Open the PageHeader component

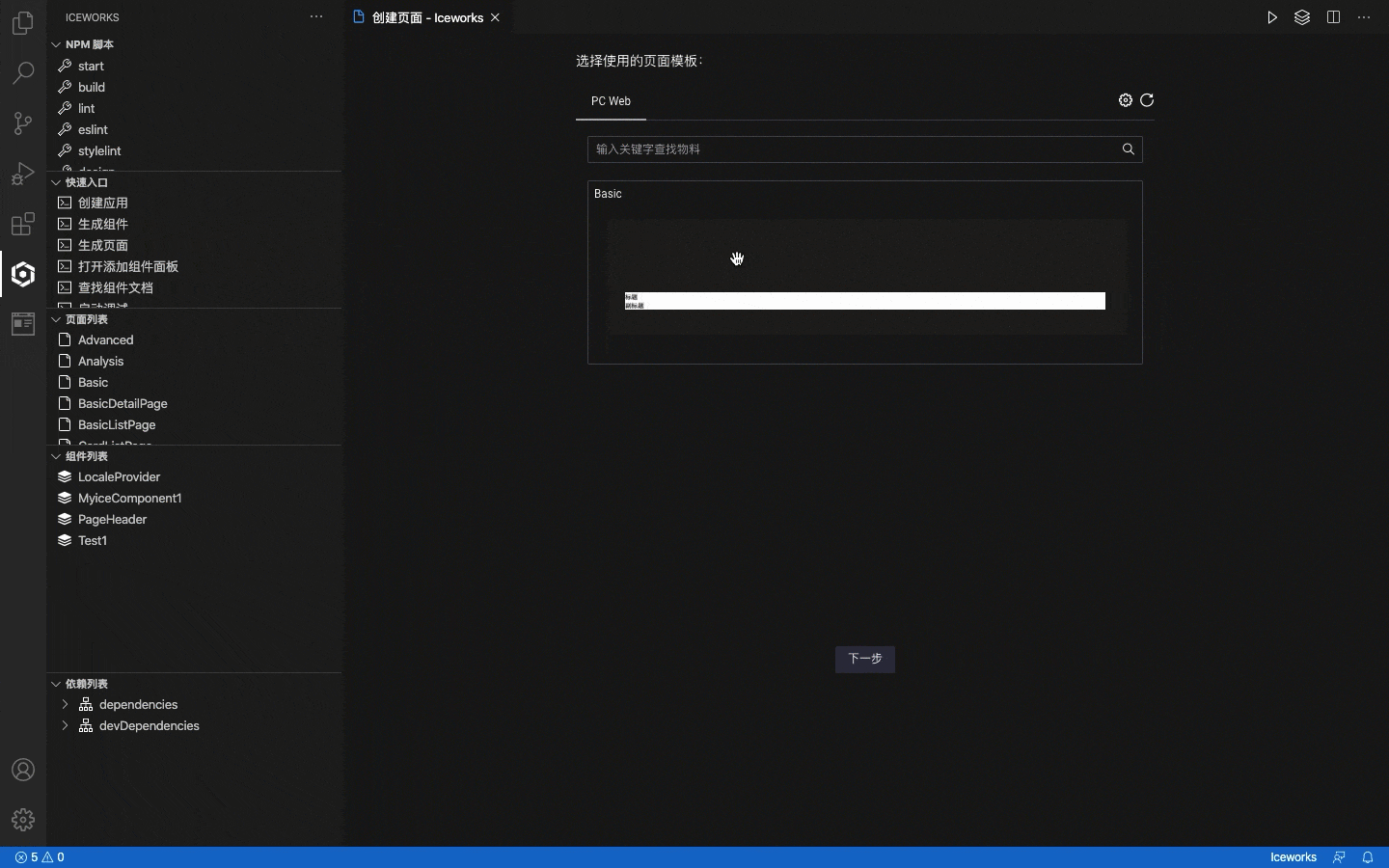[113, 519]
